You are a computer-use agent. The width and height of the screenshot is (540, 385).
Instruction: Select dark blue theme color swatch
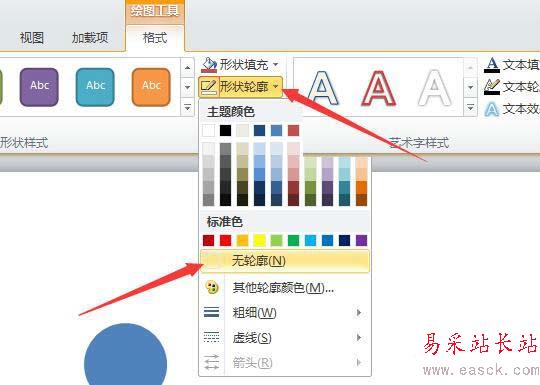[259, 131]
